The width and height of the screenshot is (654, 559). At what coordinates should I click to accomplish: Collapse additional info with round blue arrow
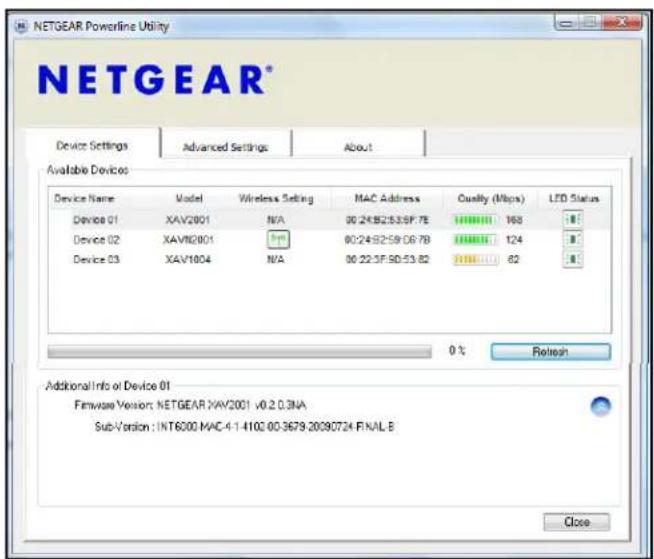(x=601, y=406)
